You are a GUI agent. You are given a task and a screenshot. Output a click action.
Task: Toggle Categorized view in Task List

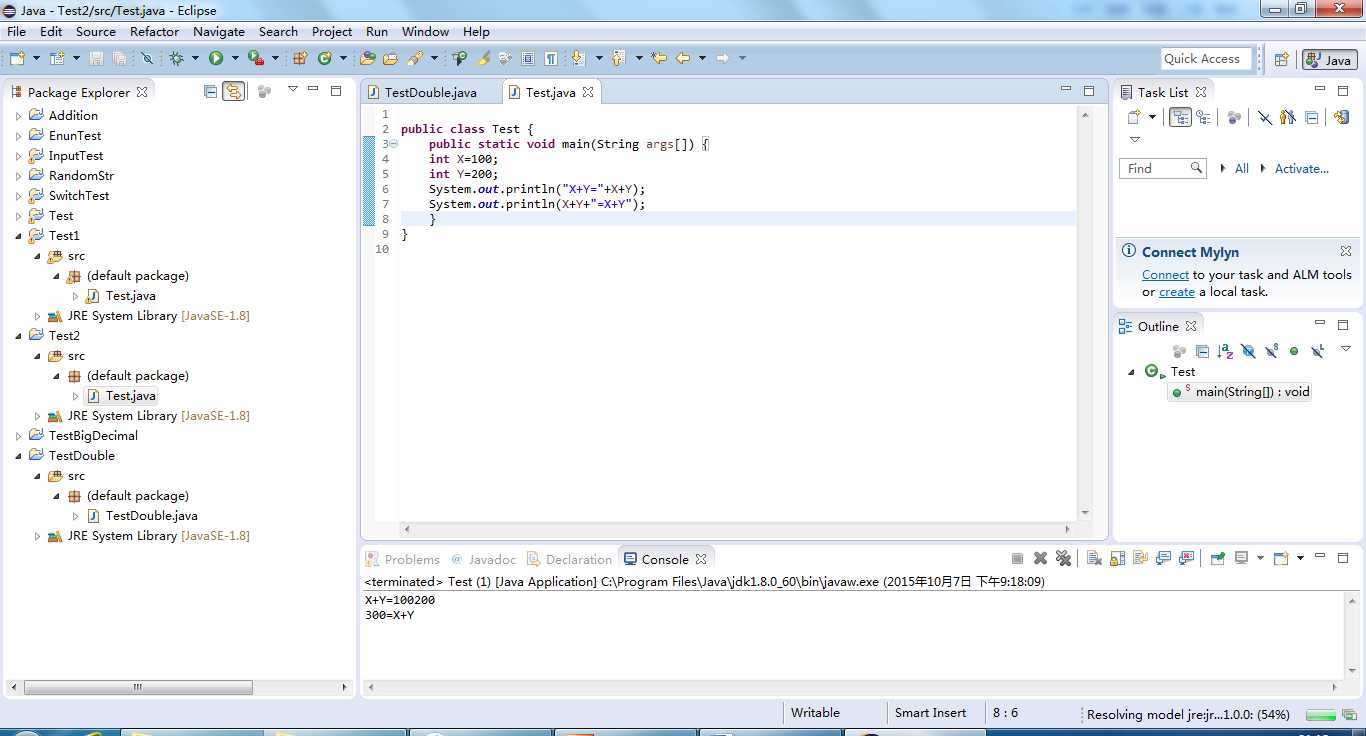pyautogui.click(x=1181, y=117)
